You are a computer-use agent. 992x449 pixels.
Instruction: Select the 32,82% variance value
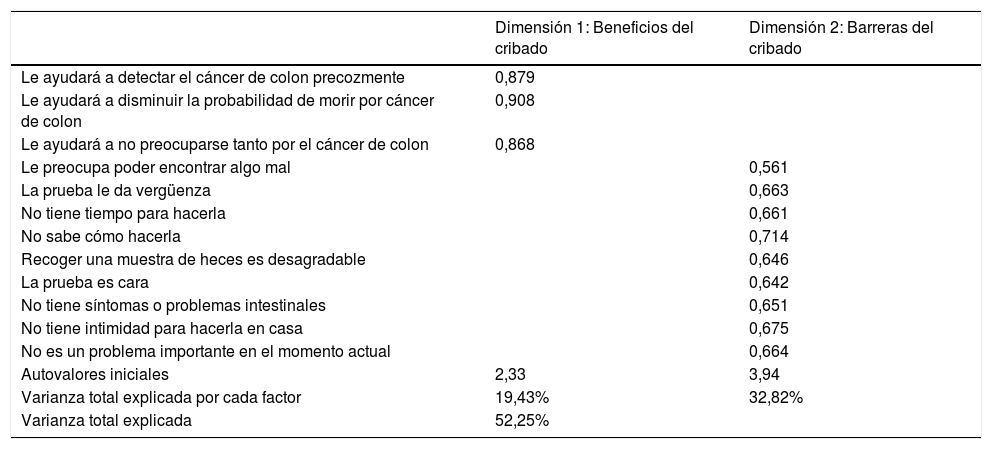coord(776,397)
